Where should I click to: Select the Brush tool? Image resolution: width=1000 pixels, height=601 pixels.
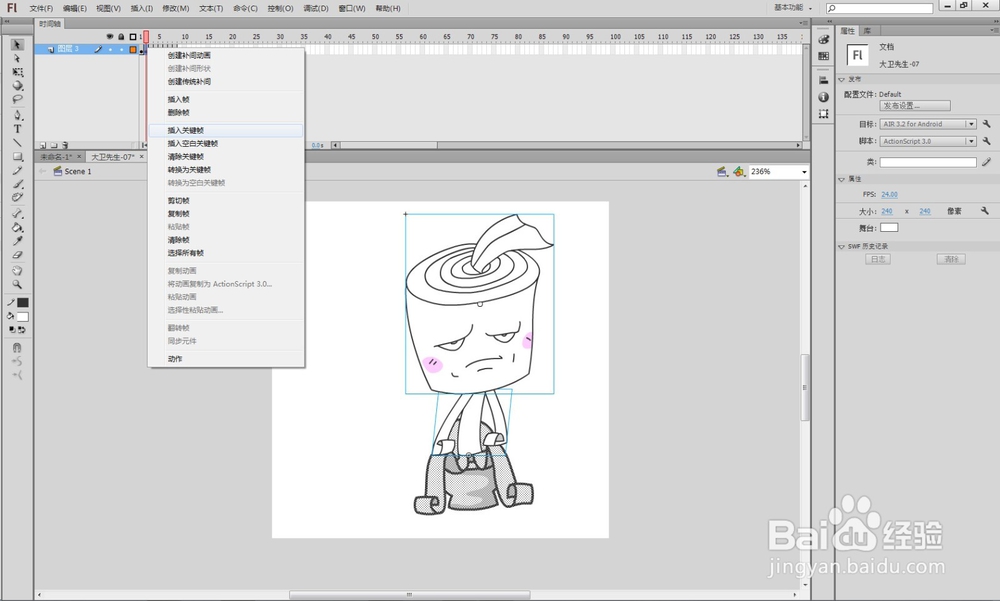click(17, 184)
